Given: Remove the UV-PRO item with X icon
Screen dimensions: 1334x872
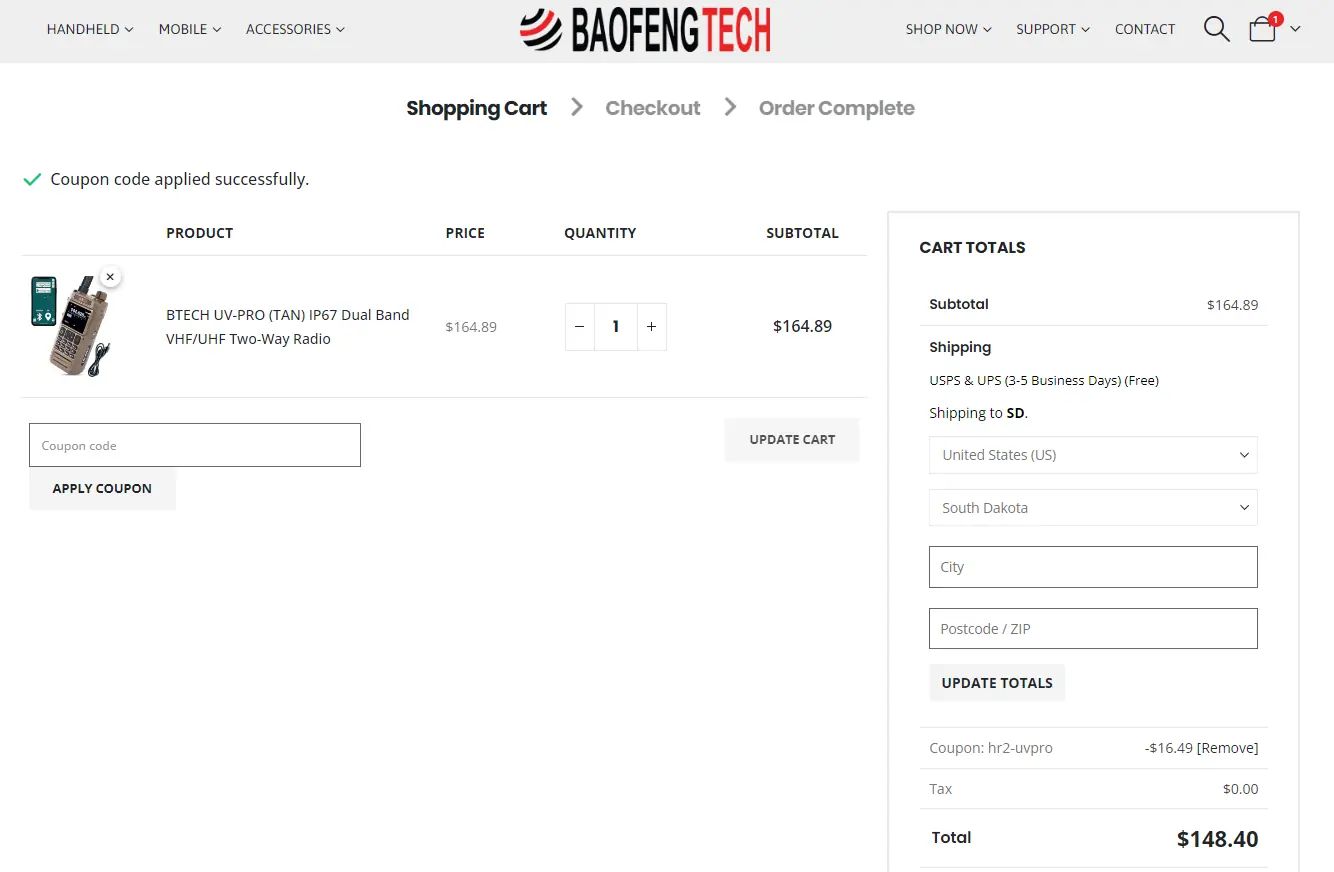Looking at the screenshot, I should (x=110, y=277).
